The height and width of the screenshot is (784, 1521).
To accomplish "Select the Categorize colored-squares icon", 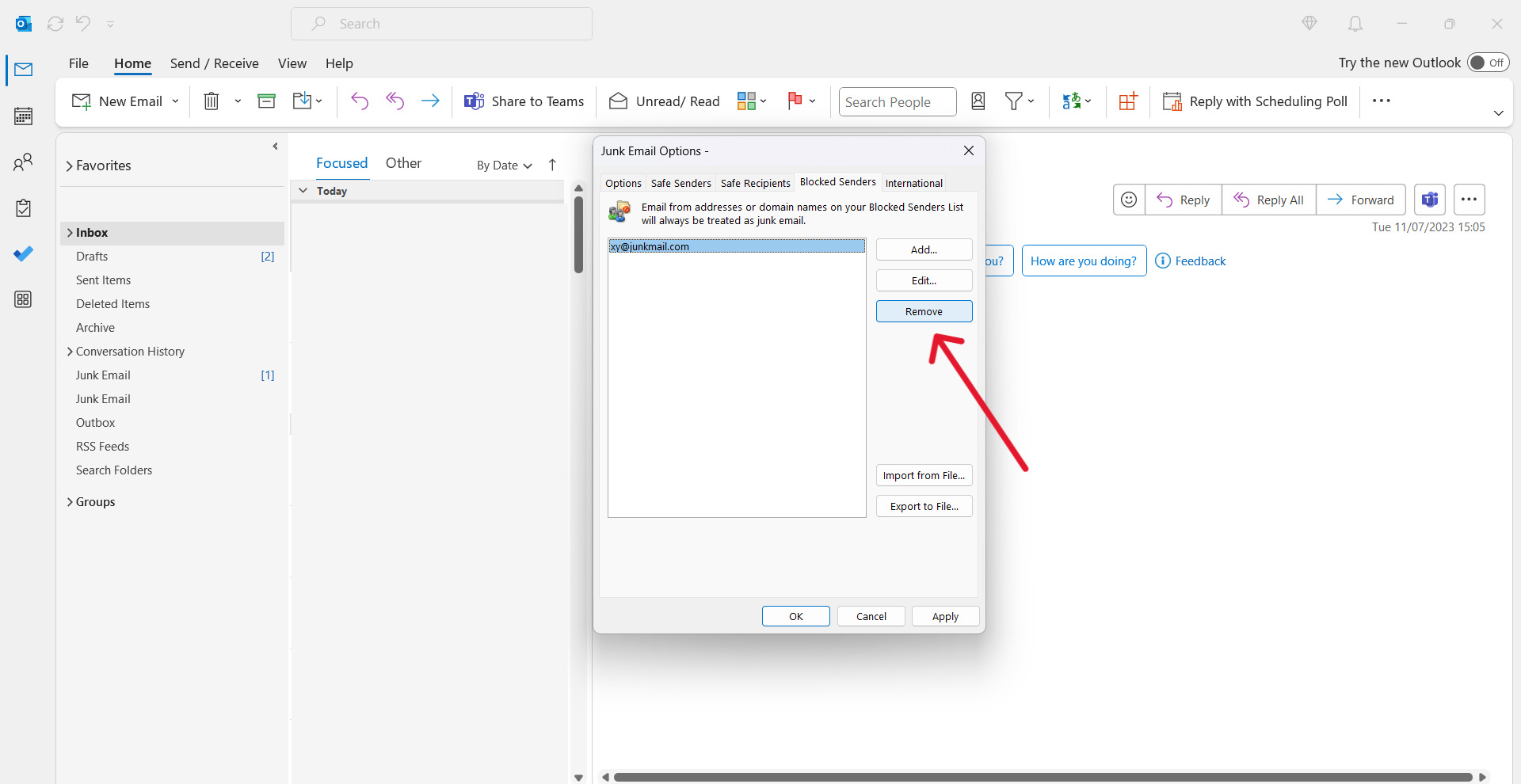I will point(747,101).
